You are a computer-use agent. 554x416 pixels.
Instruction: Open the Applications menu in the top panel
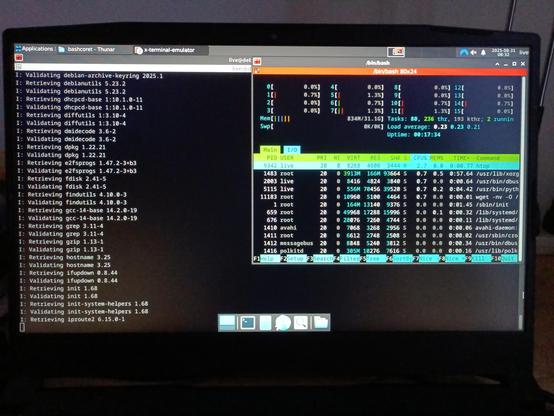(x=34, y=49)
